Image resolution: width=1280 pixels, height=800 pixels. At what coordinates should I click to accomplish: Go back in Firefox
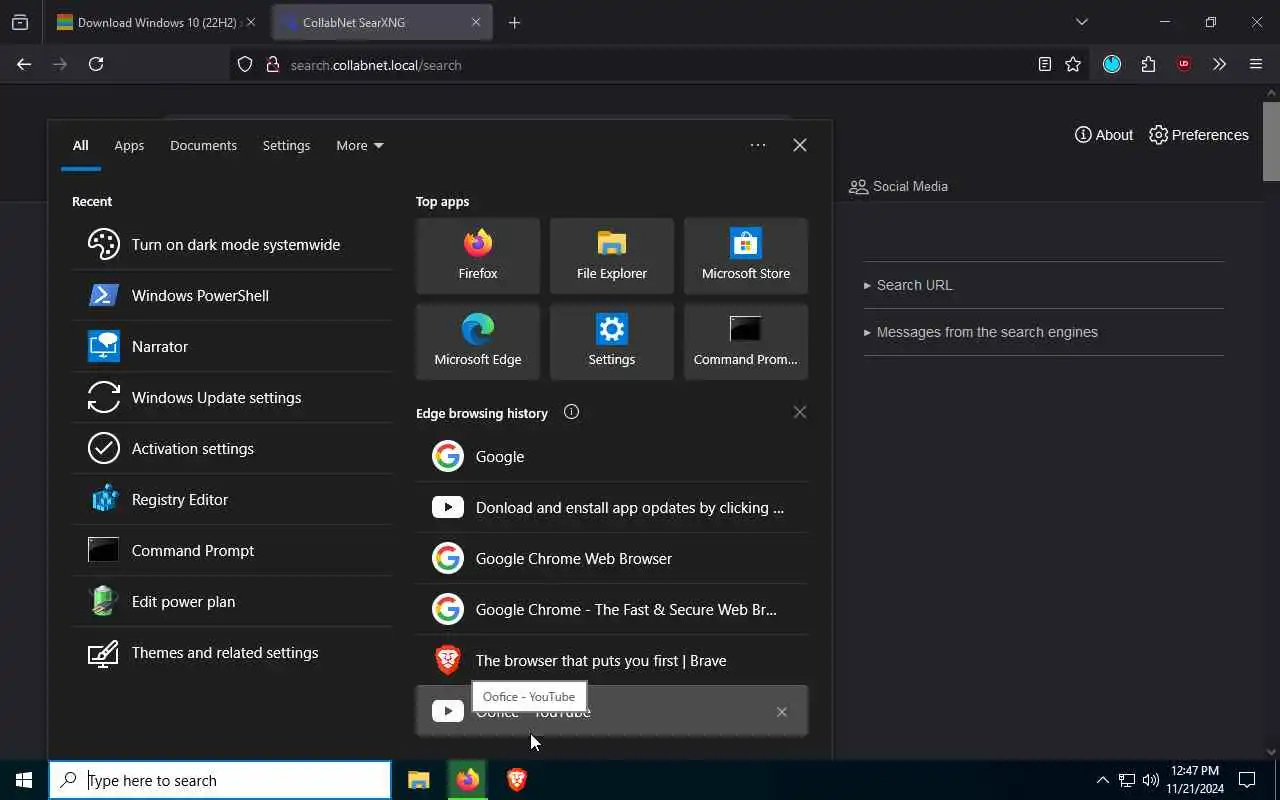click(24, 64)
